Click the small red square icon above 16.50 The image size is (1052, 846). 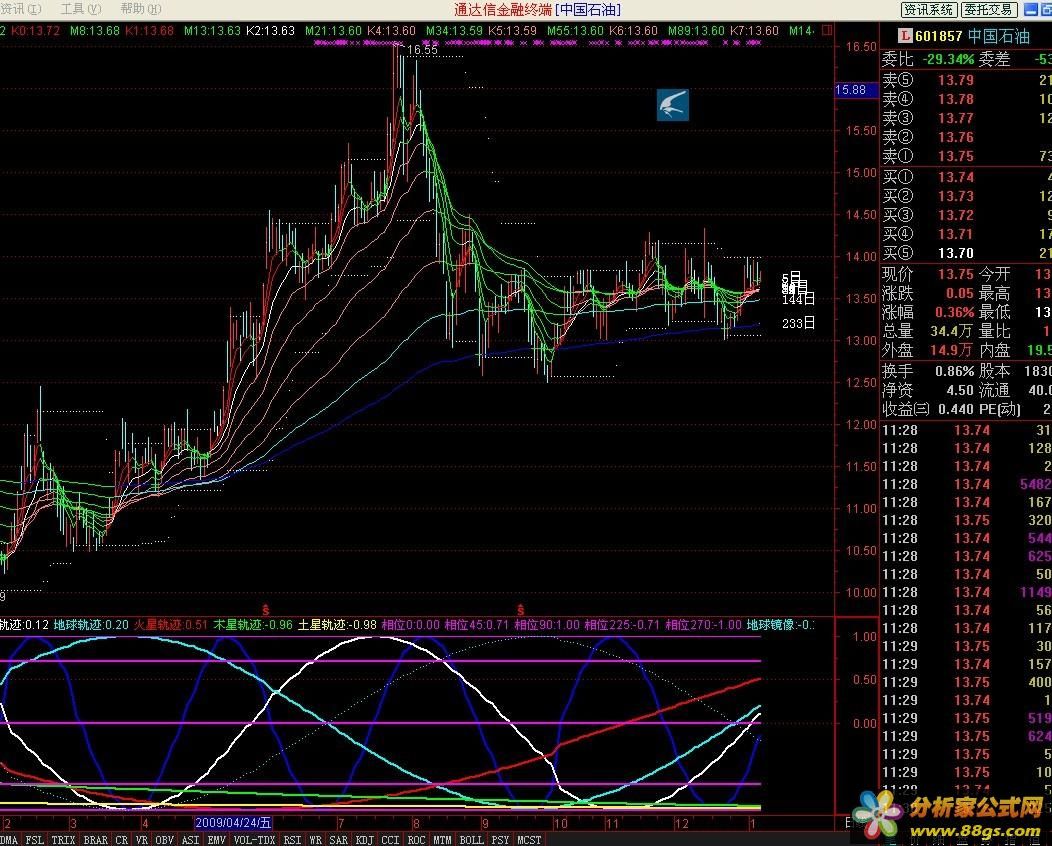click(x=827, y=30)
